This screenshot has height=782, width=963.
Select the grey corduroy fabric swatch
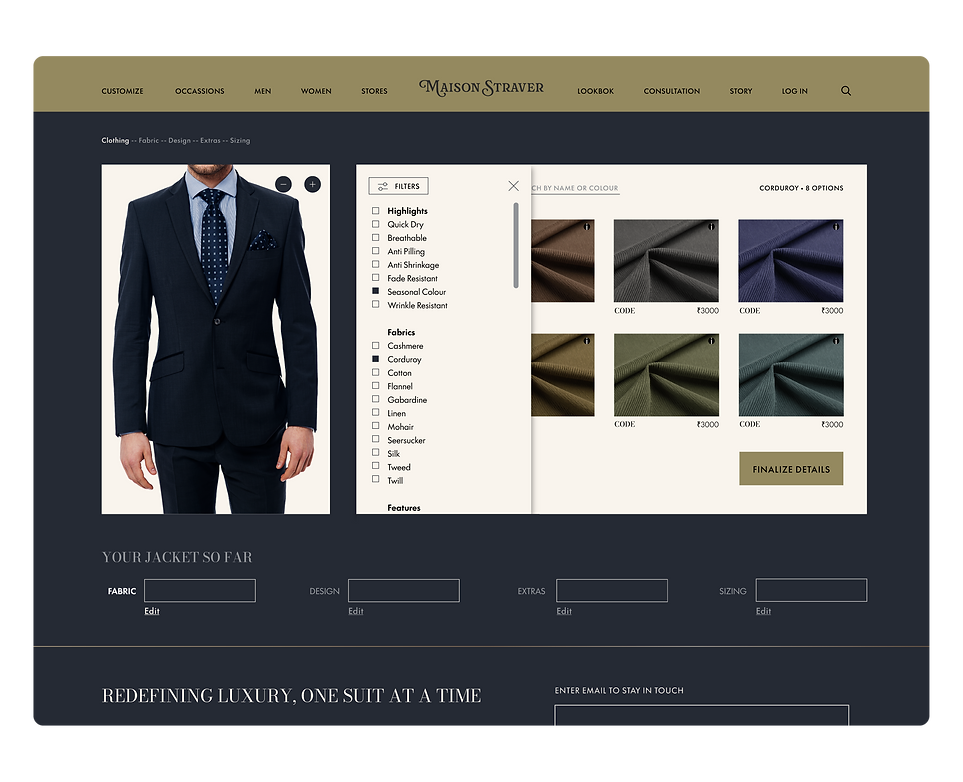pos(666,260)
